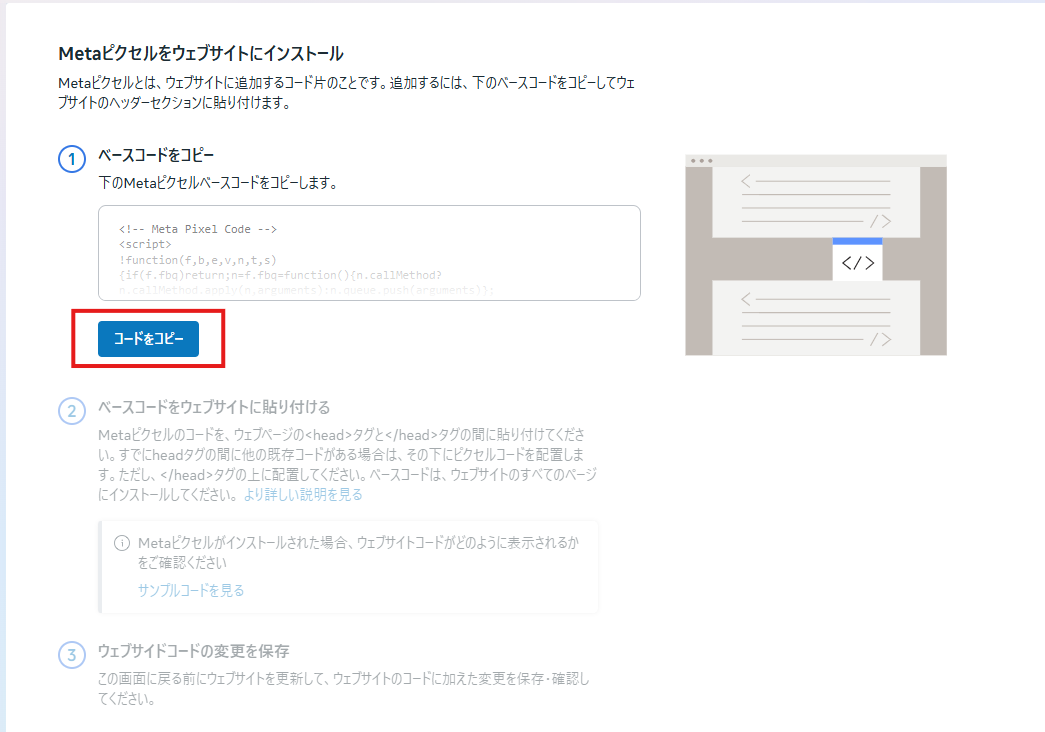Click the lower code block in the illustration
This screenshot has width=1045, height=732.
pyautogui.click(x=815, y=317)
